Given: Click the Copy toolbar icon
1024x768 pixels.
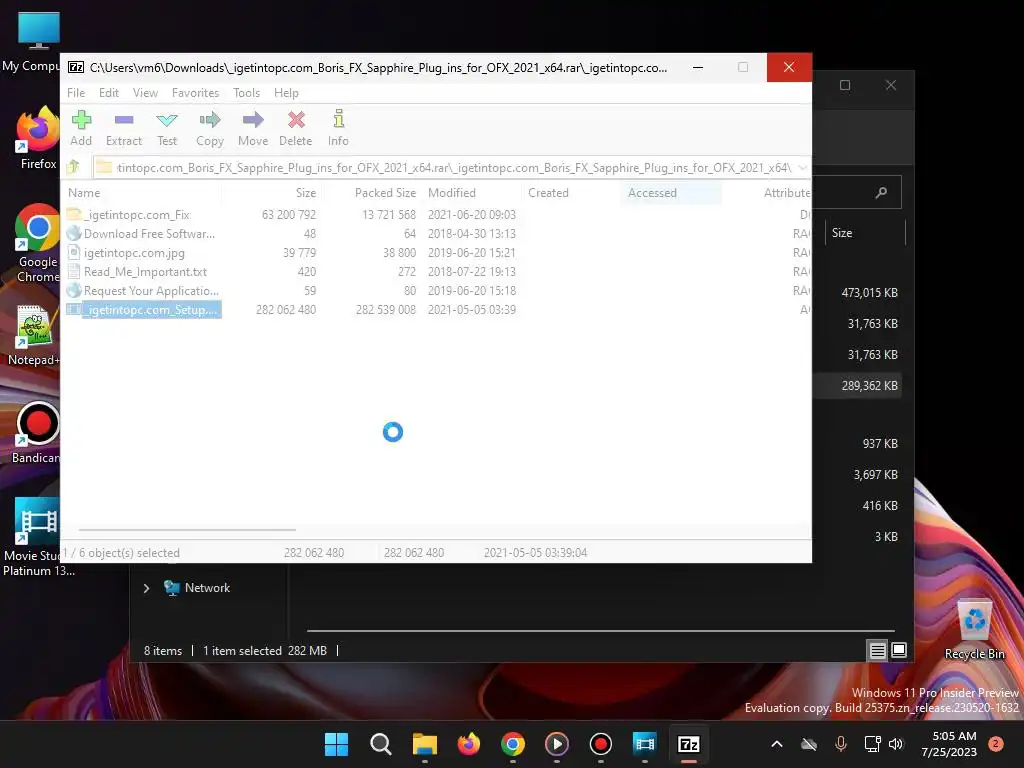Looking at the screenshot, I should pyautogui.click(x=210, y=128).
